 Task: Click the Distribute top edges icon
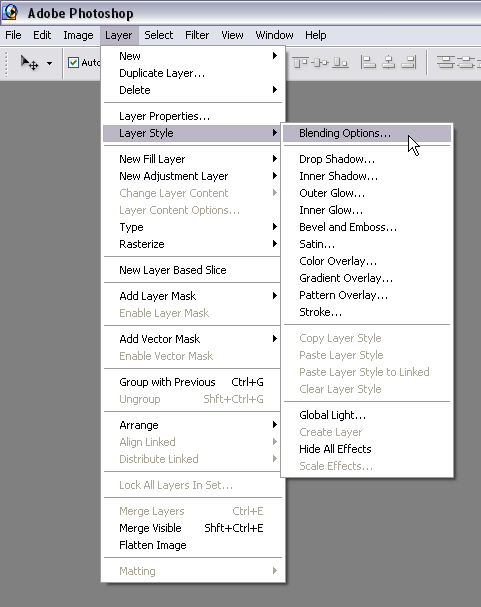(x=446, y=62)
